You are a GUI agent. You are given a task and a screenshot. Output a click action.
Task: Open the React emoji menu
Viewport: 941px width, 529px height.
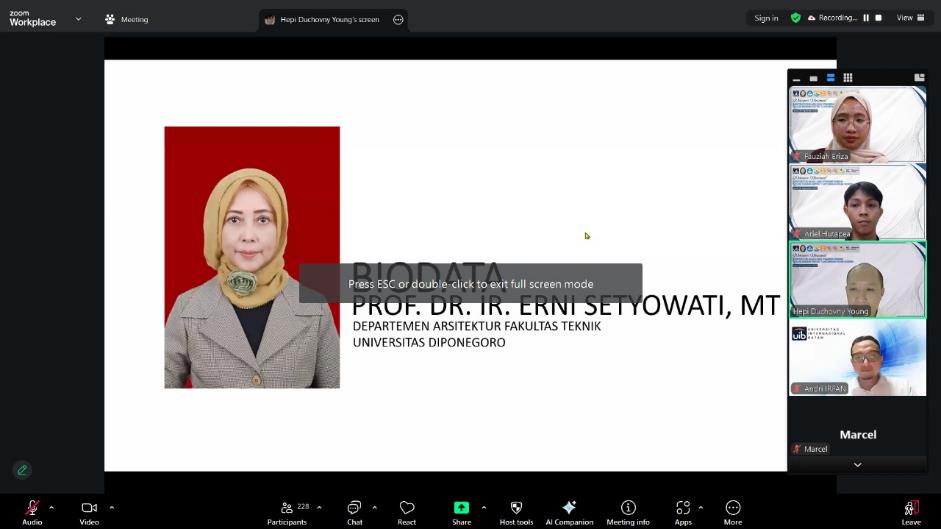(x=406, y=509)
